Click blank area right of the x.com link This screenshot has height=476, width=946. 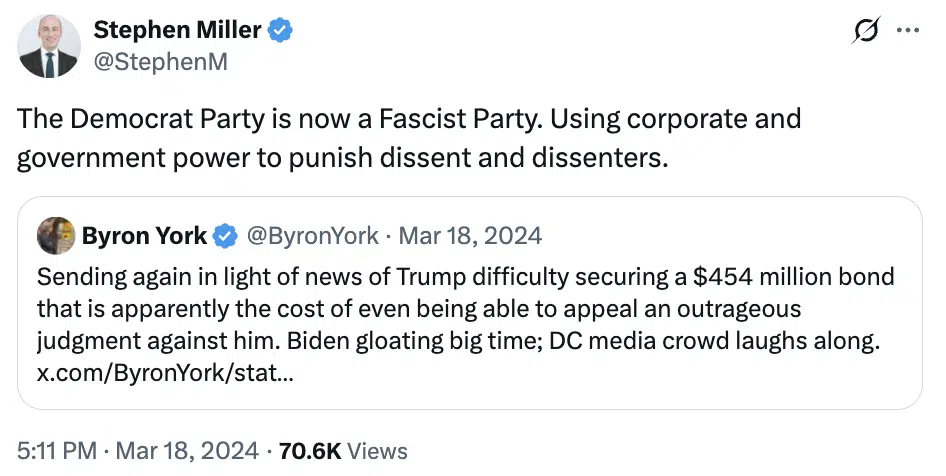click(600, 374)
